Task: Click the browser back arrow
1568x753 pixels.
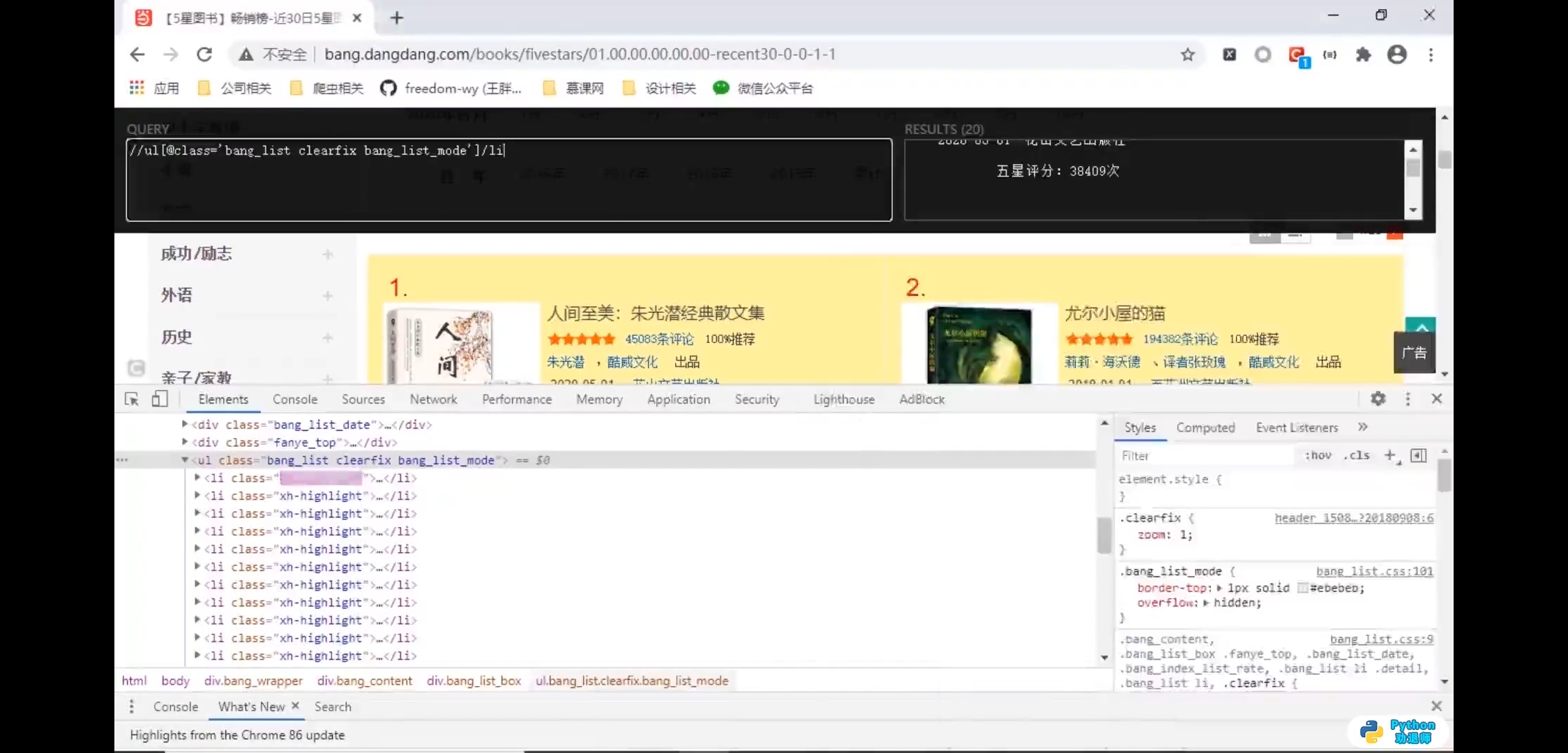Action: [x=137, y=54]
